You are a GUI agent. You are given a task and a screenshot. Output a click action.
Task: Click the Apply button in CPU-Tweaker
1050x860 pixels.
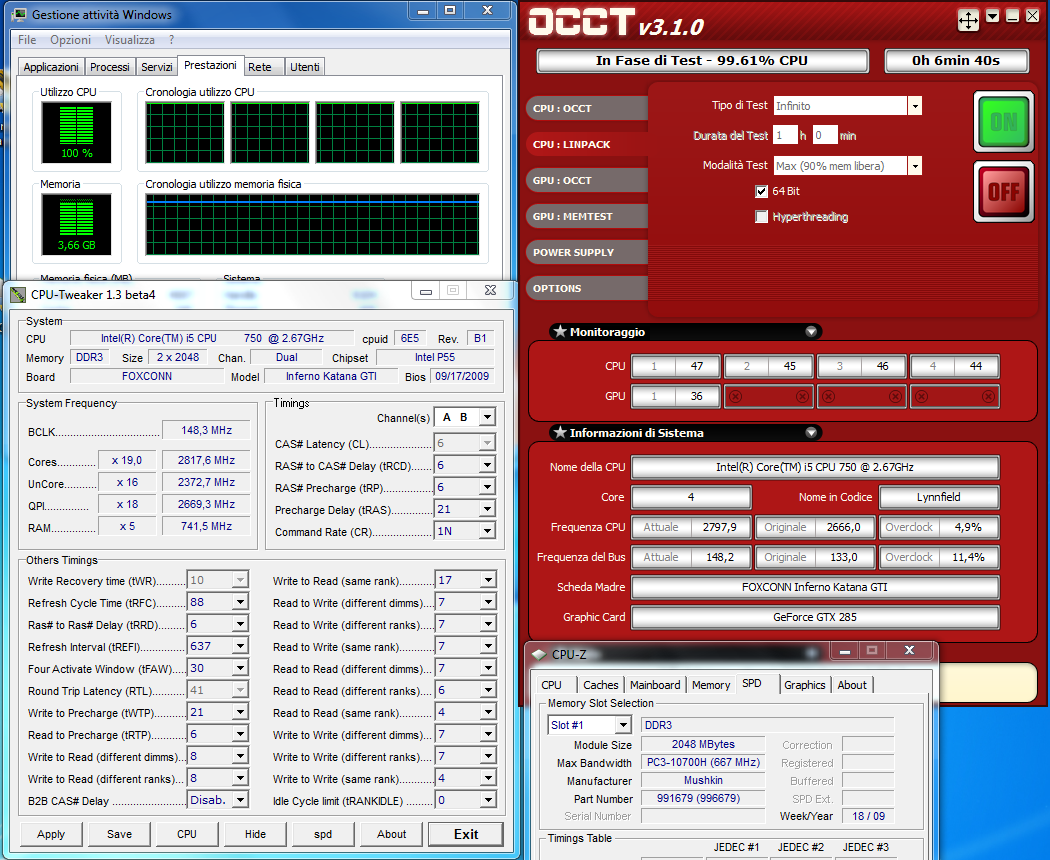coord(51,835)
